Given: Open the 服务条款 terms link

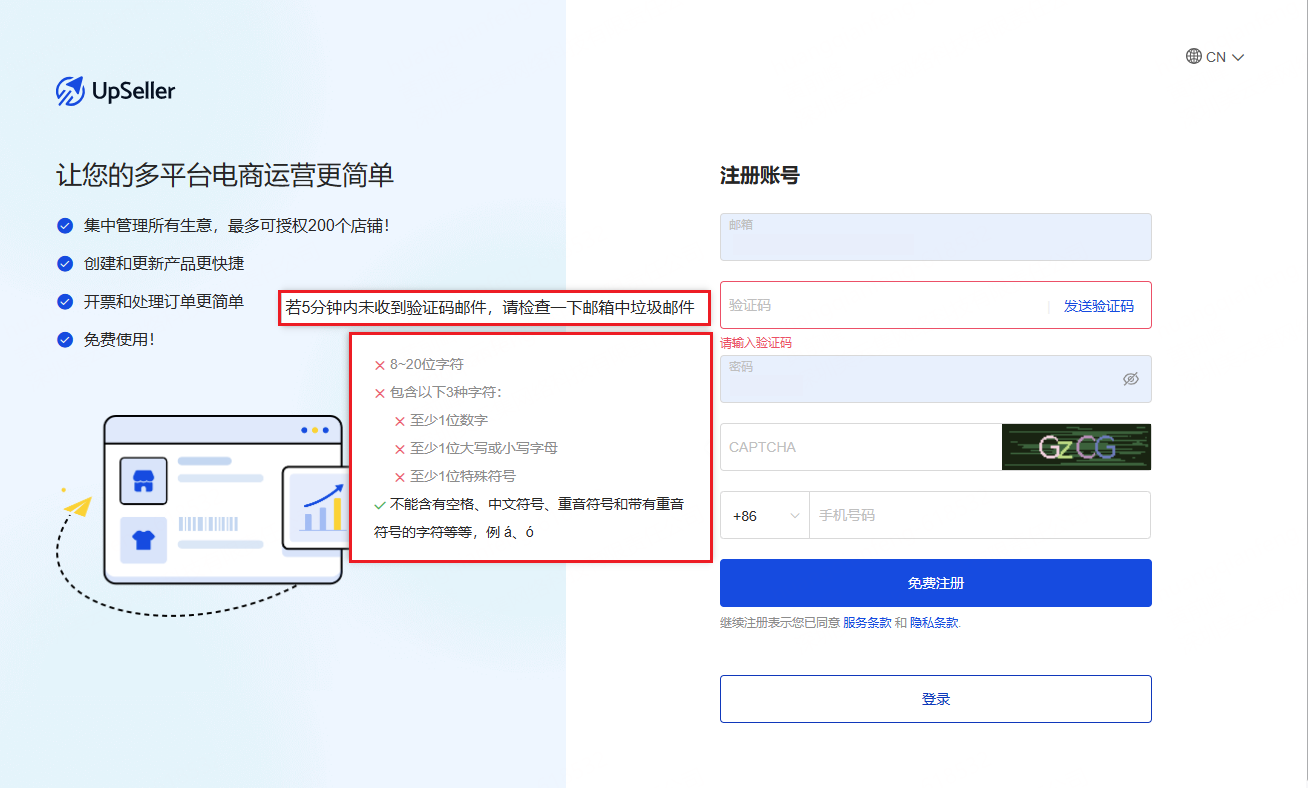Looking at the screenshot, I should 866,623.
